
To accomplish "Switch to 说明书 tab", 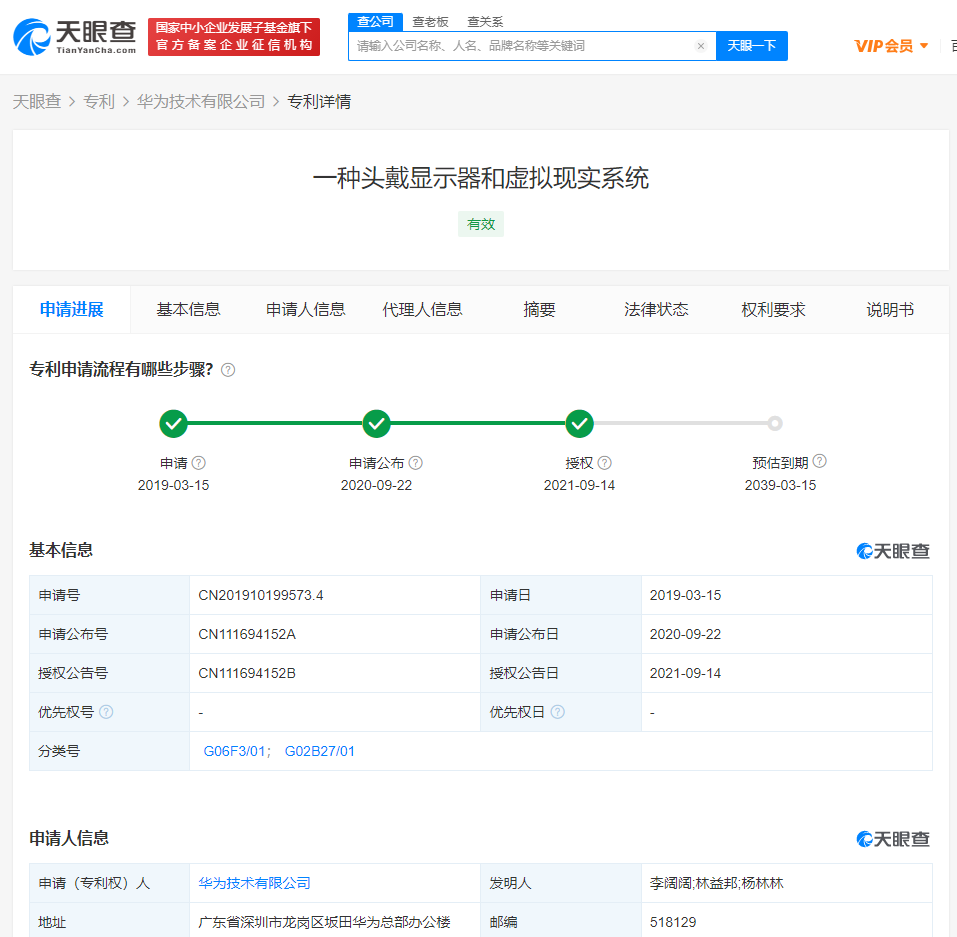I will [x=890, y=309].
